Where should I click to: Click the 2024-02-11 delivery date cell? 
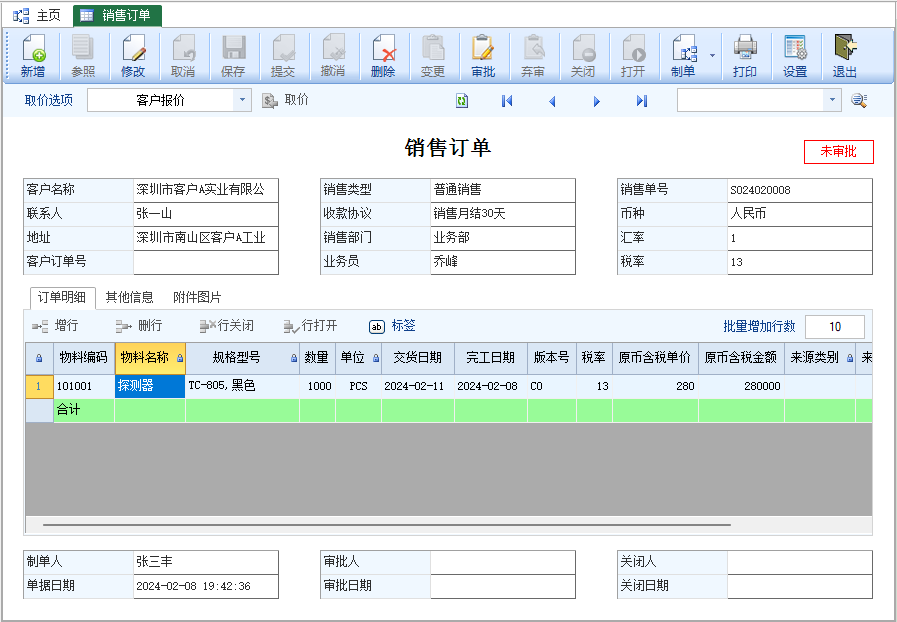418,386
